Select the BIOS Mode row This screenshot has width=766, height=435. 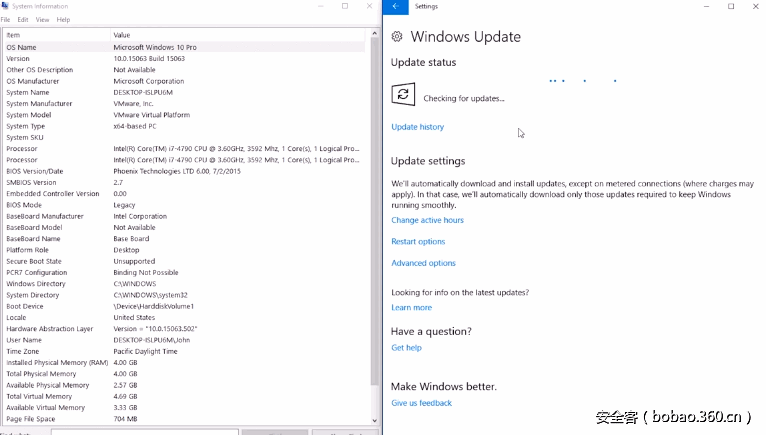pyautogui.click(x=185, y=205)
